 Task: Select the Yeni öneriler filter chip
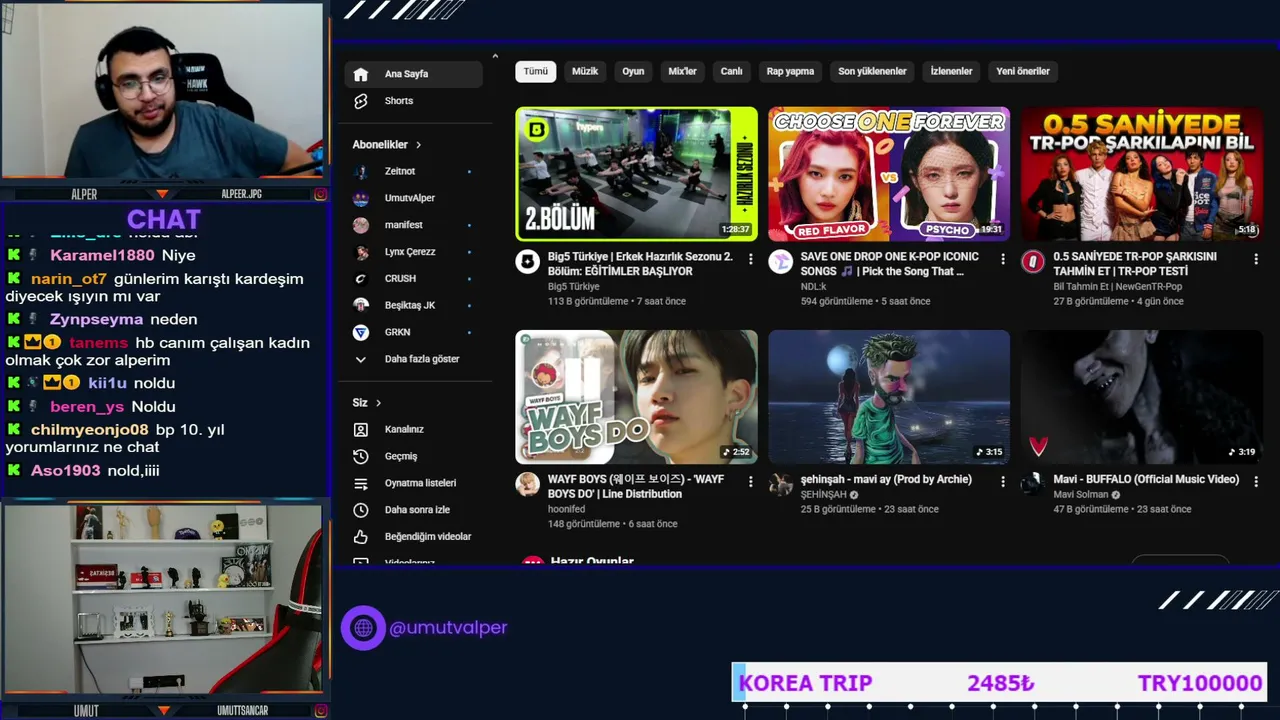[x=1023, y=71]
